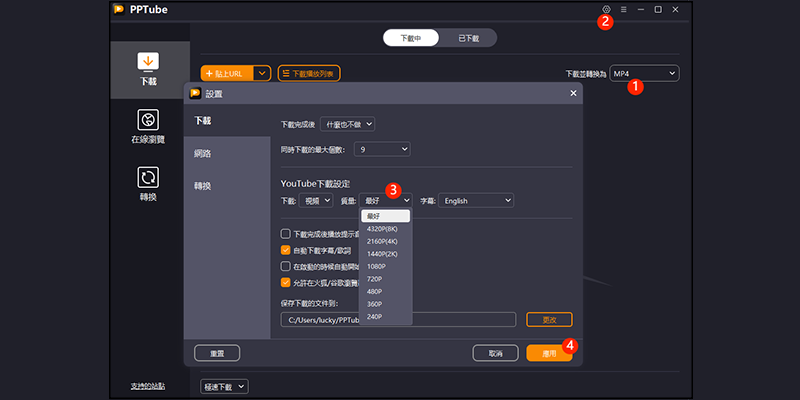Close the settings dialog with X

[573, 93]
